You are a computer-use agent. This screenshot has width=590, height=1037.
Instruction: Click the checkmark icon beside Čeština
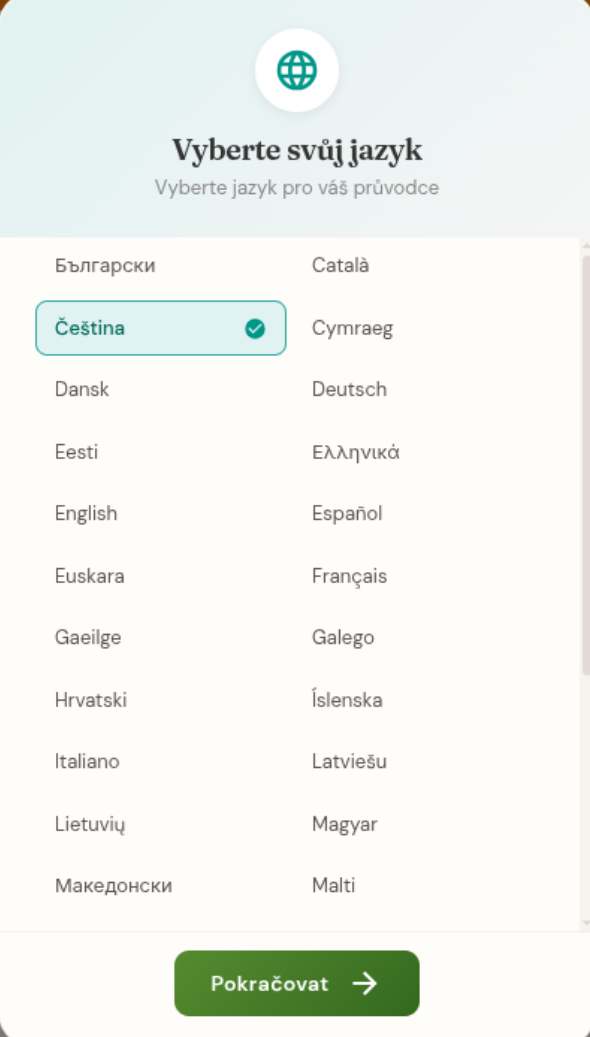[255, 328]
